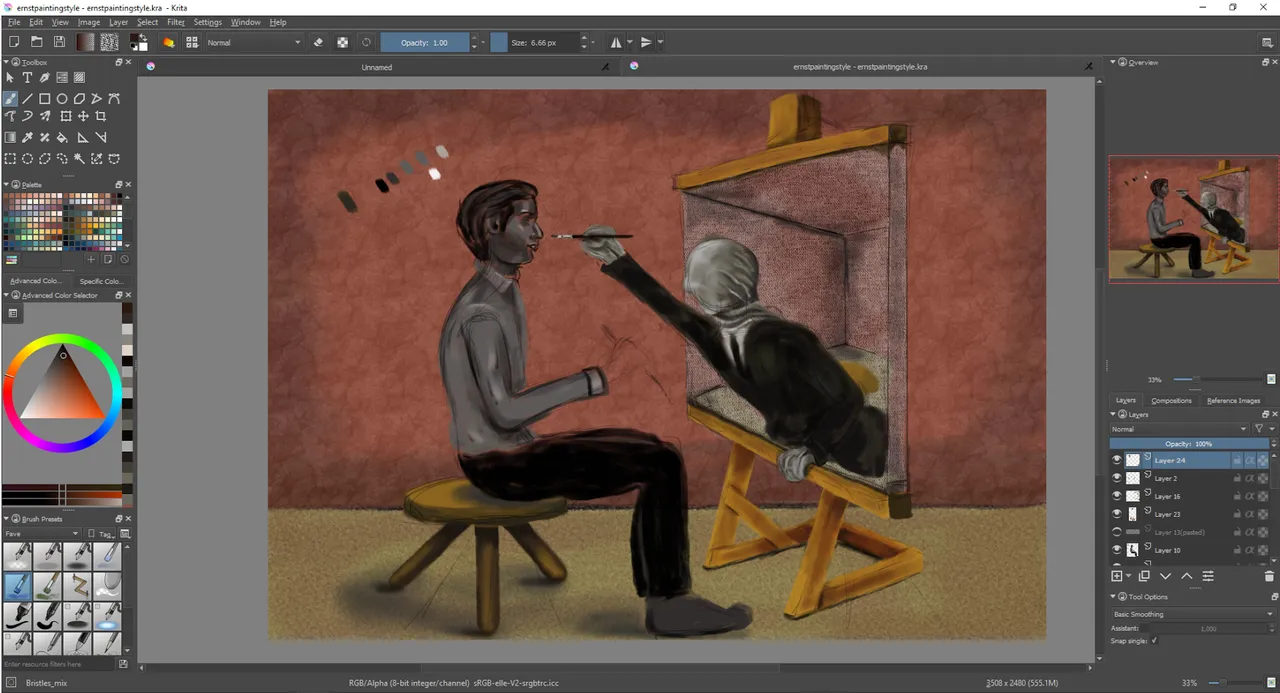This screenshot has height=693, width=1280.
Task: Switch to the Reference Images tab
Action: tap(1233, 400)
